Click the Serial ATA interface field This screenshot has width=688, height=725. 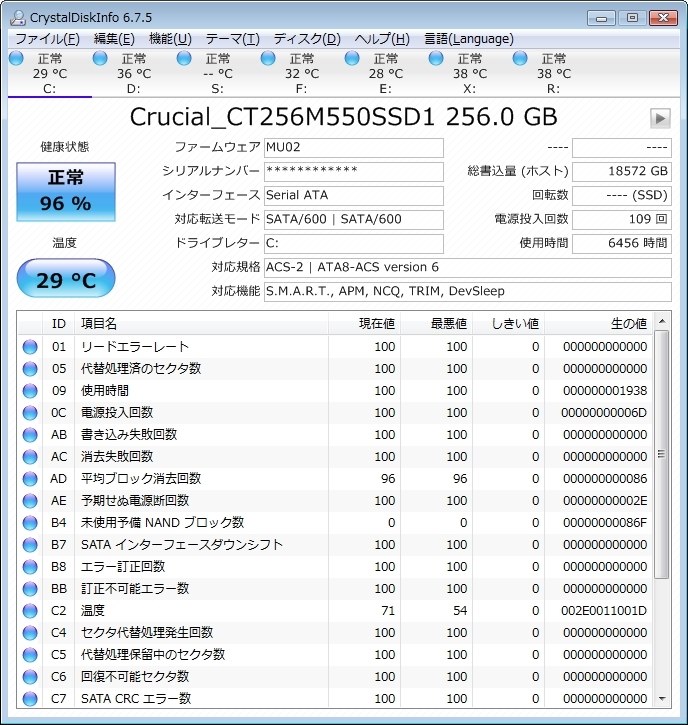coord(354,196)
